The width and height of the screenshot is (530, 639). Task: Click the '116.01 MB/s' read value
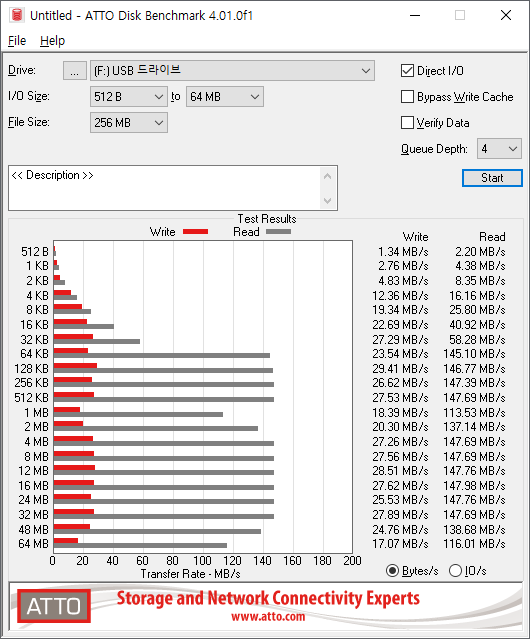[x=474, y=544]
